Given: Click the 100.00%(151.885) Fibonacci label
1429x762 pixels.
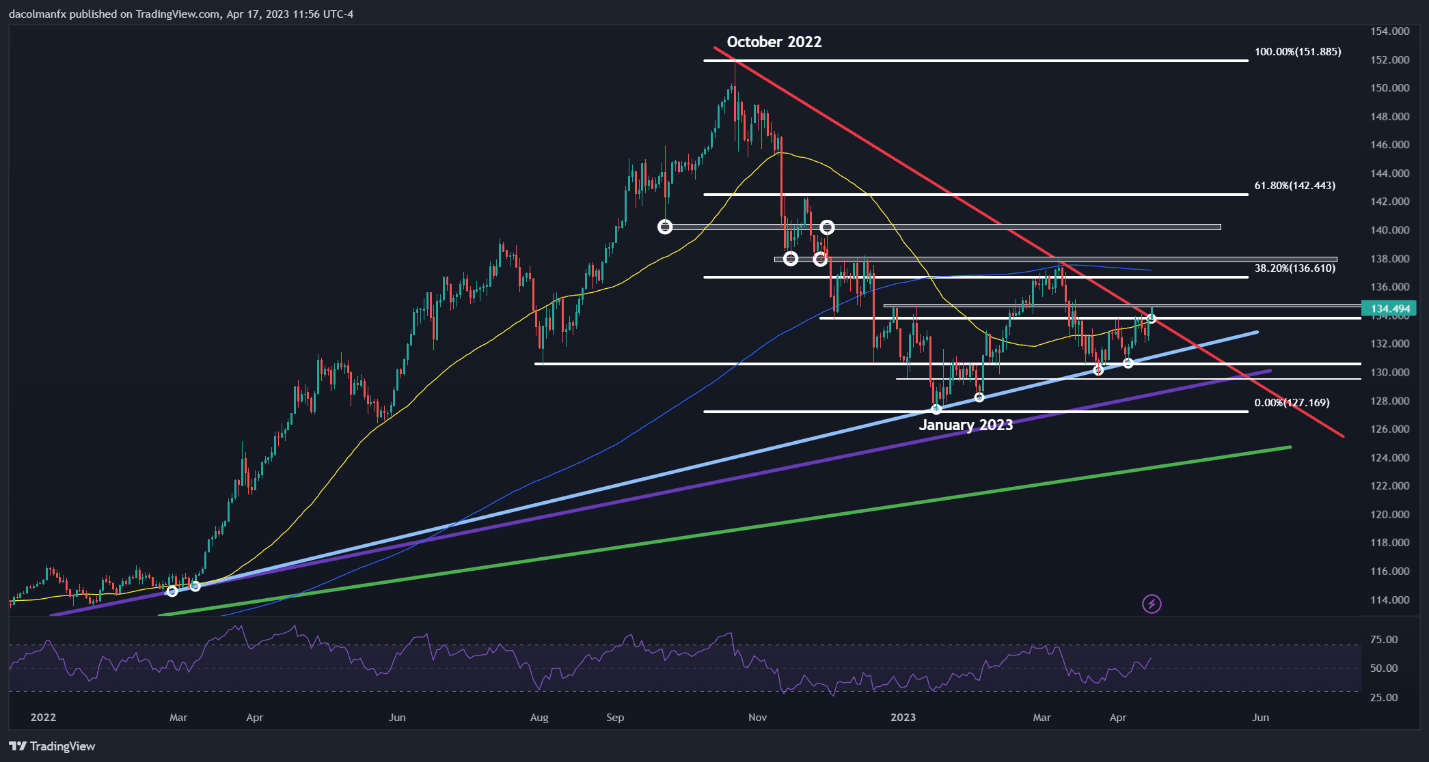Looking at the screenshot, I should (1298, 52).
